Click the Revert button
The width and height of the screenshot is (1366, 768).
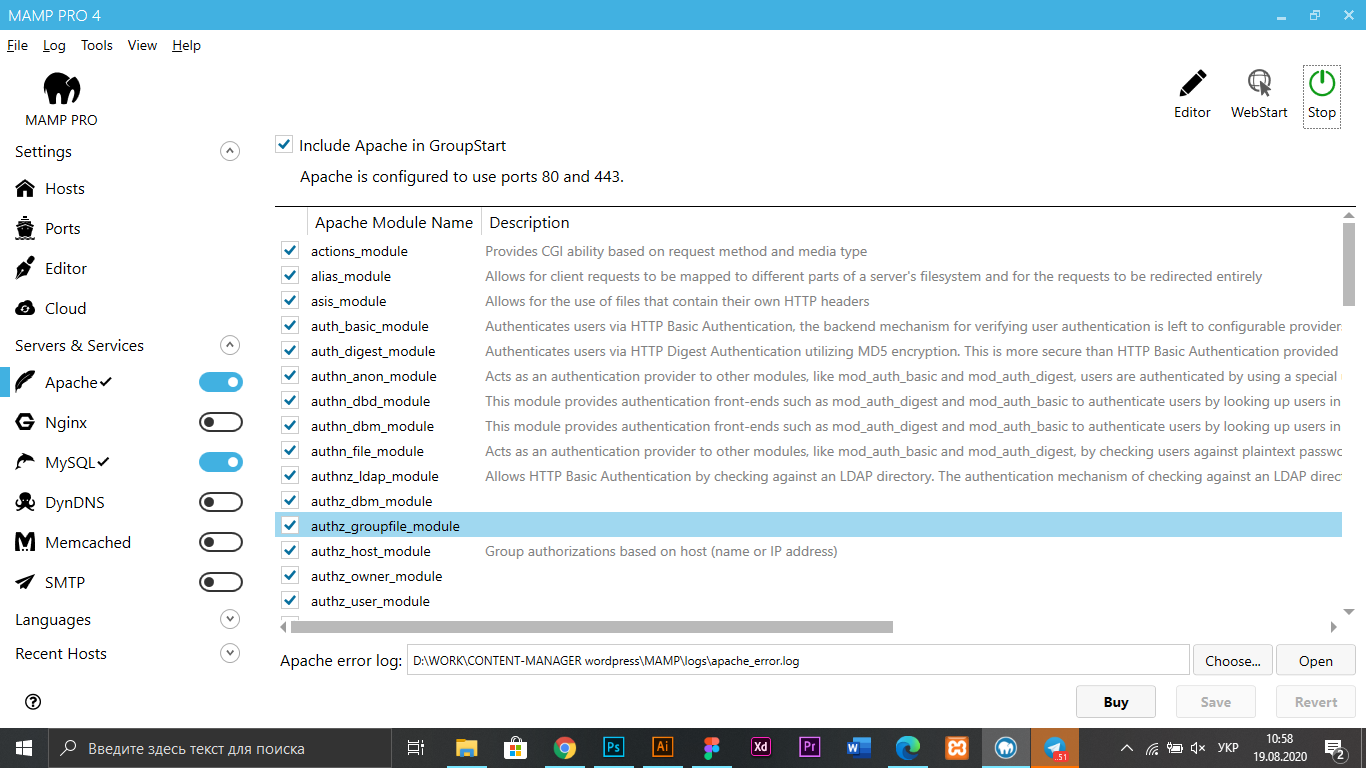1316,701
